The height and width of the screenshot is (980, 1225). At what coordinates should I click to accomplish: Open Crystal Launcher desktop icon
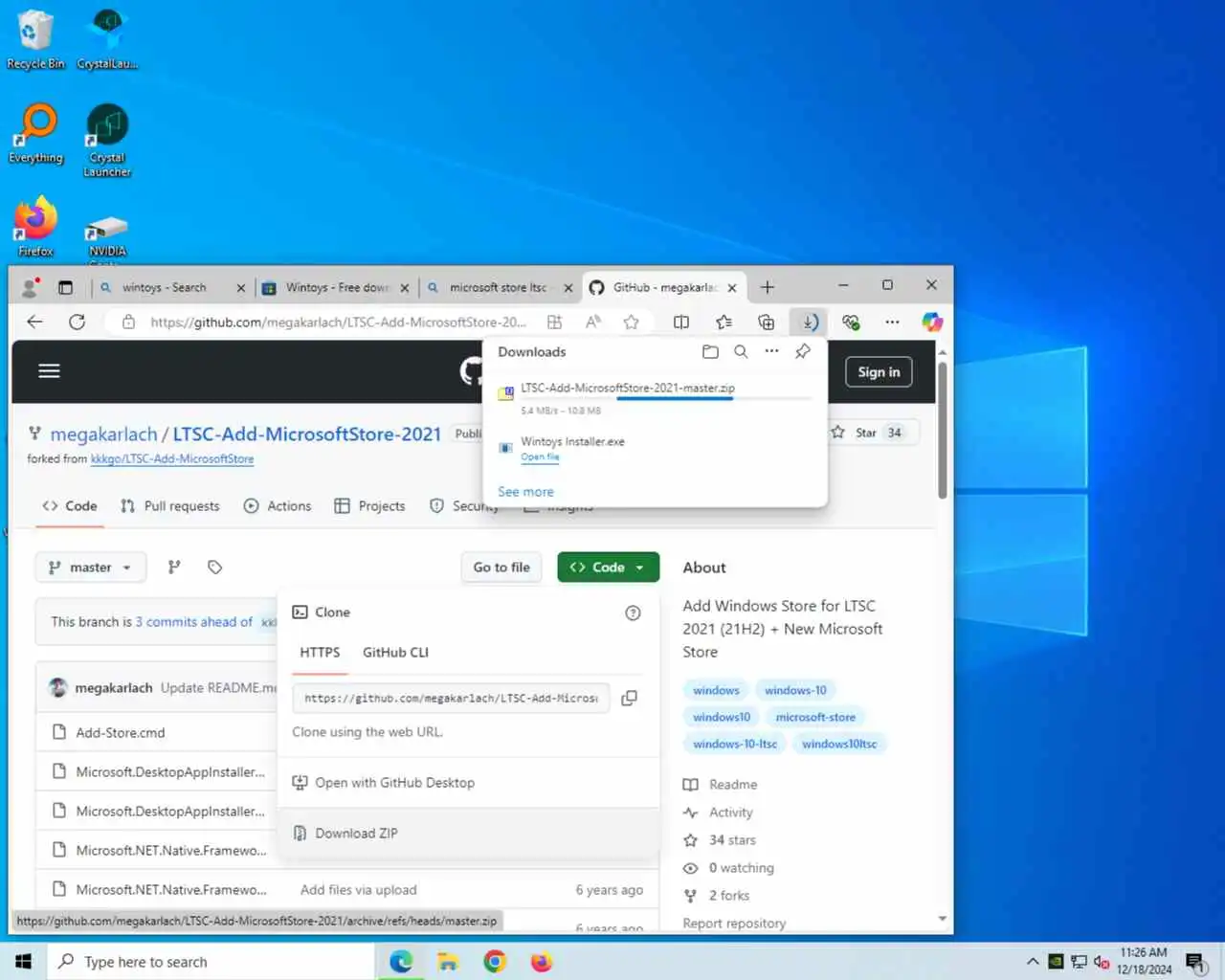click(107, 140)
